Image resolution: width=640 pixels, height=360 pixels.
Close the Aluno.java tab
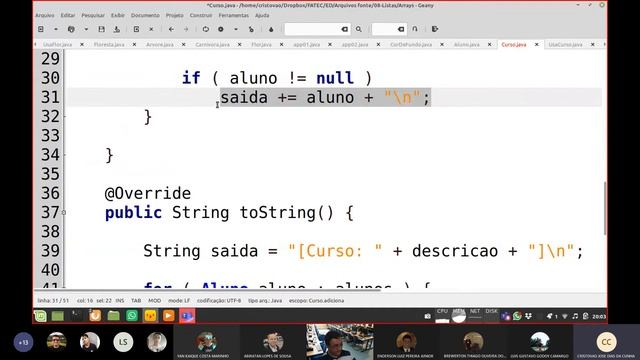tap(489, 44)
